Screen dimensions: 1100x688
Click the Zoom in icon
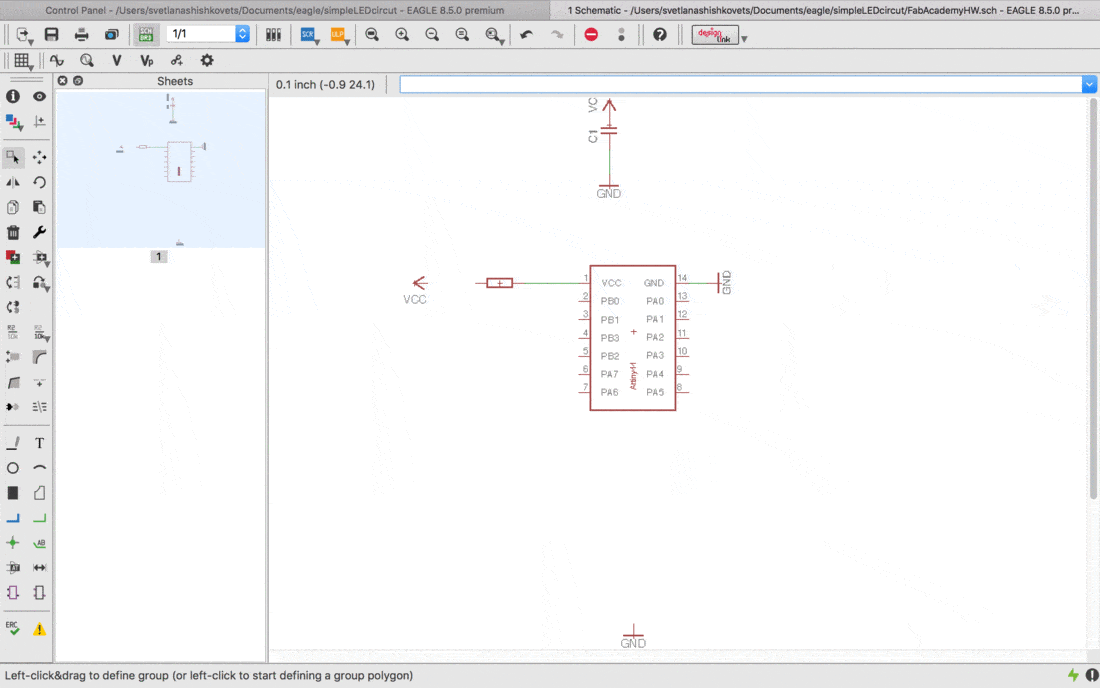402,34
